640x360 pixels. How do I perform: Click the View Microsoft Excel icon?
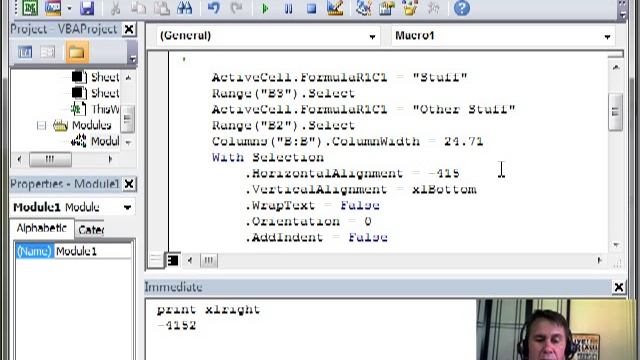click(30, 8)
